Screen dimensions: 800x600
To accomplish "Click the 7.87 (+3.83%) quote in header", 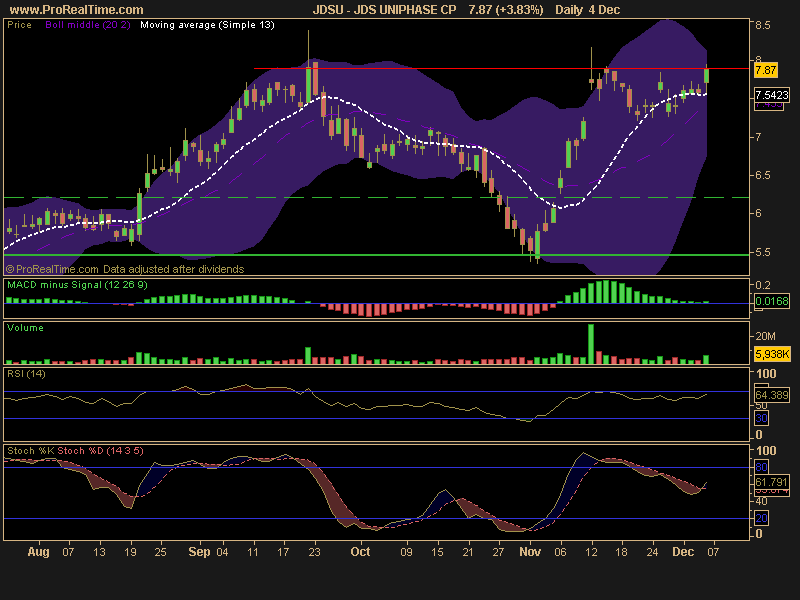I will (x=506, y=10).
